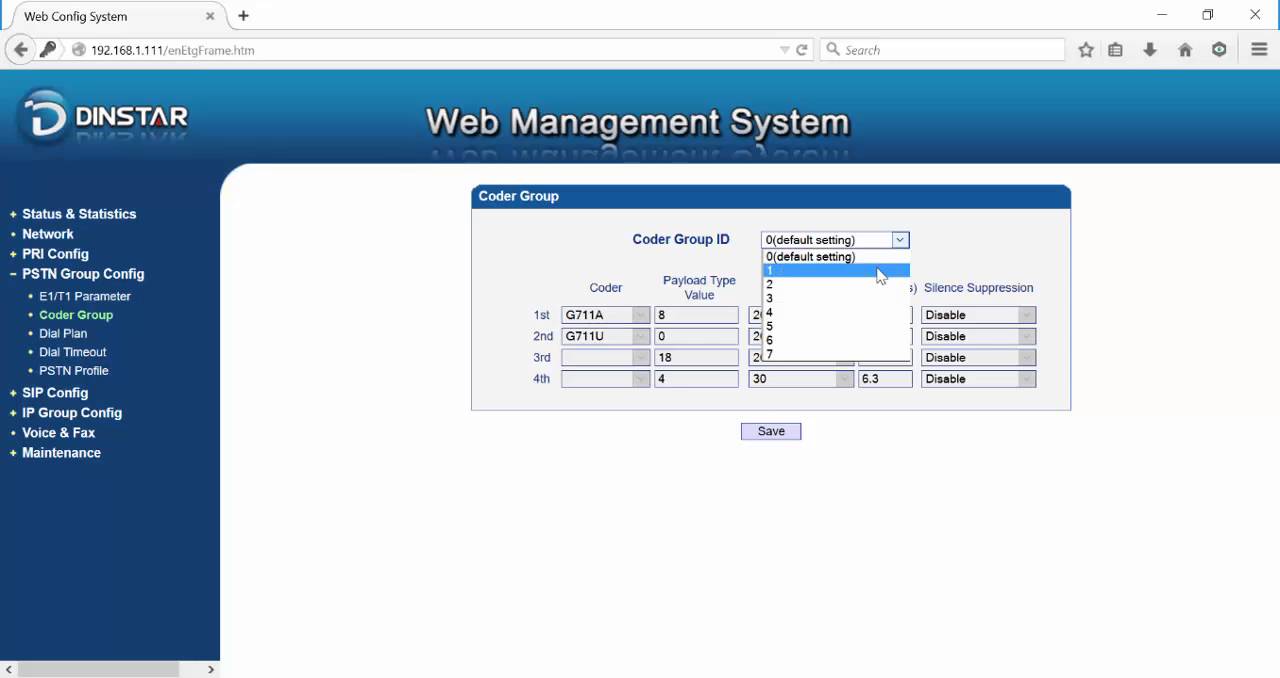Image resolution: width=1280 pixels, height=678 pixels.
Task: Click the sidebar scrollbar right arrow
Action: 211,669
